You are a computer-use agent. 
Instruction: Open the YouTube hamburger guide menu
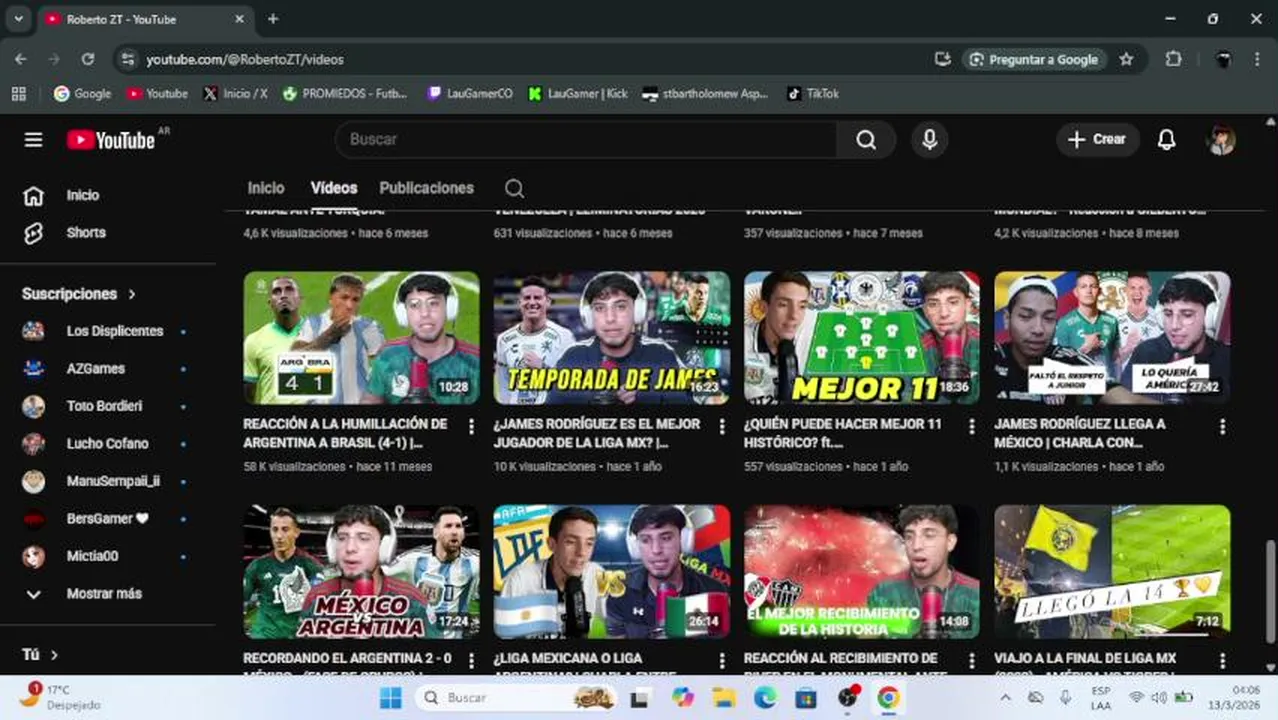(33, 140)
